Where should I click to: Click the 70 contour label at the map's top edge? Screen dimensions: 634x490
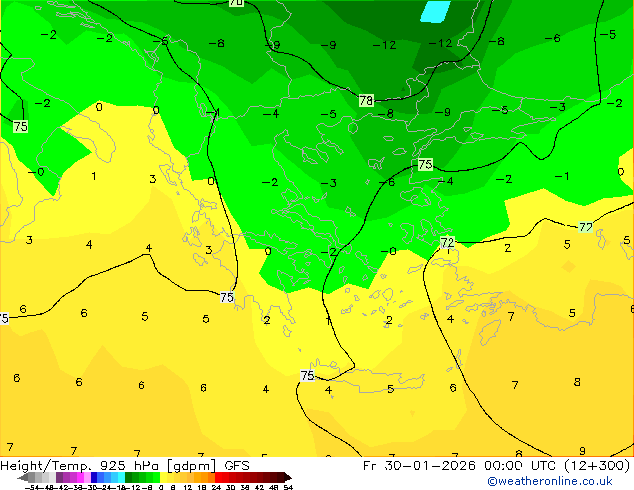point(236,3)
